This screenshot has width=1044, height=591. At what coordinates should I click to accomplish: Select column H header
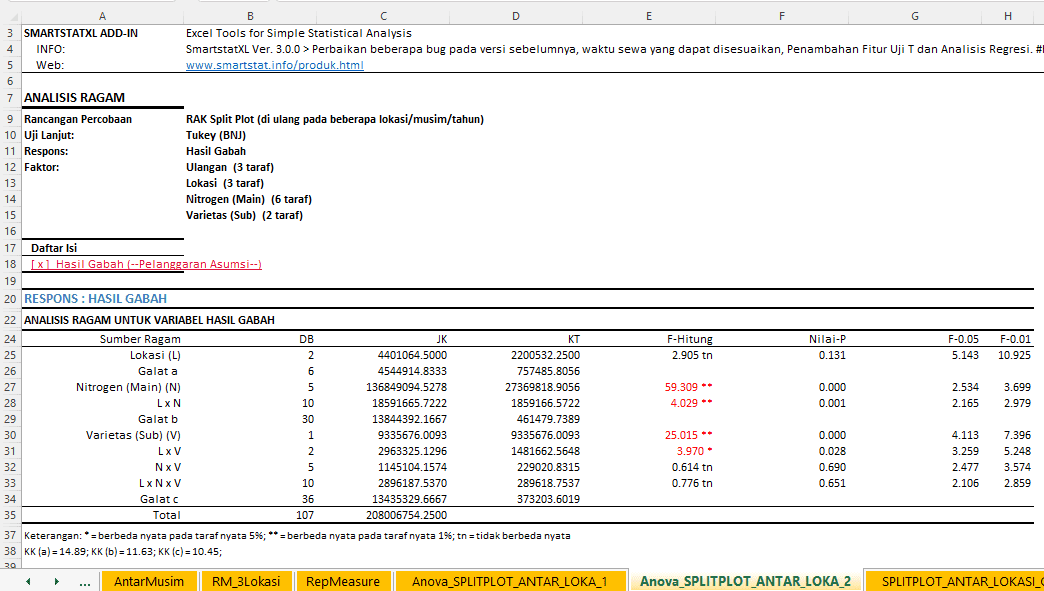pos(1008,15)
